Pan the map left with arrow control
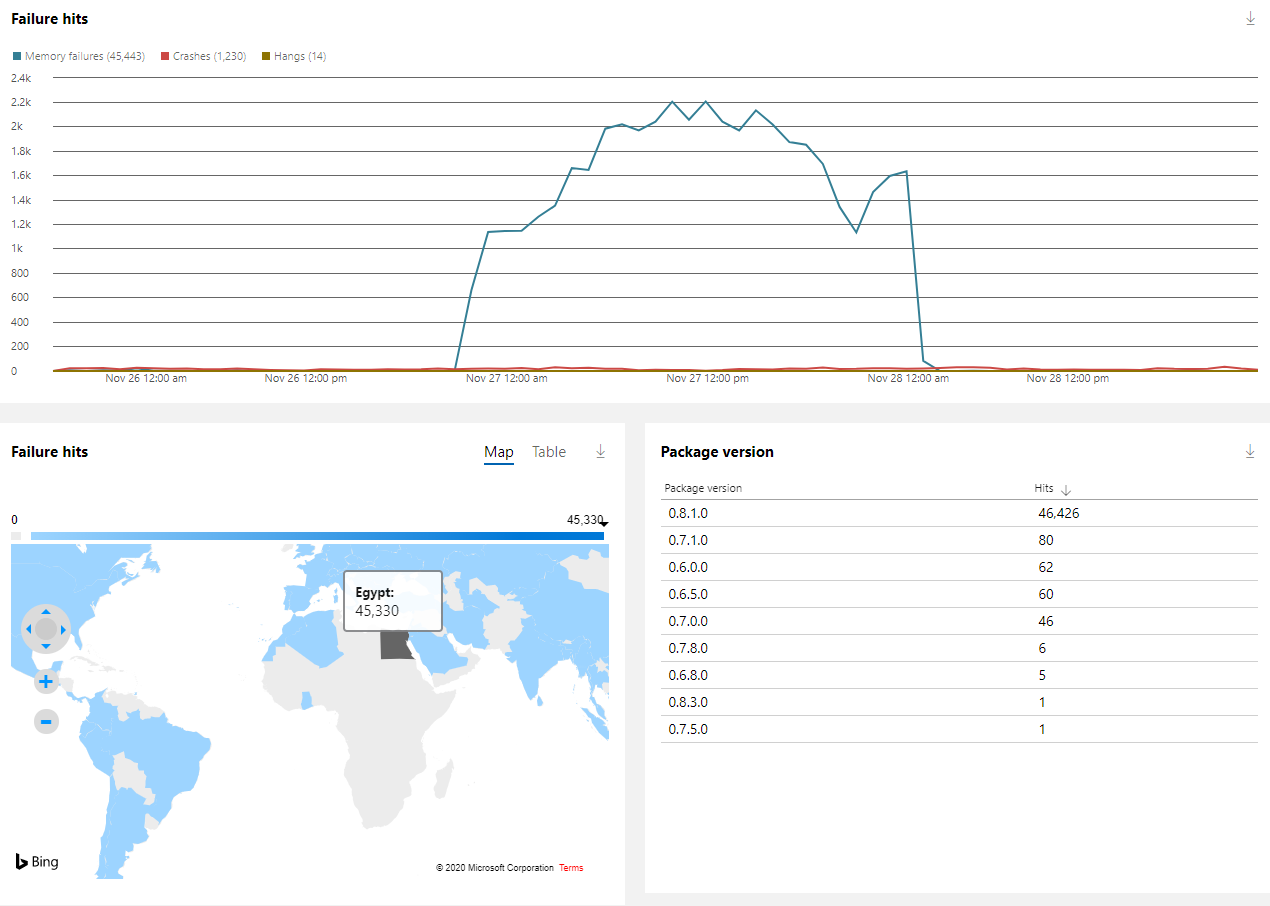1270x906 pixels. 29,629
